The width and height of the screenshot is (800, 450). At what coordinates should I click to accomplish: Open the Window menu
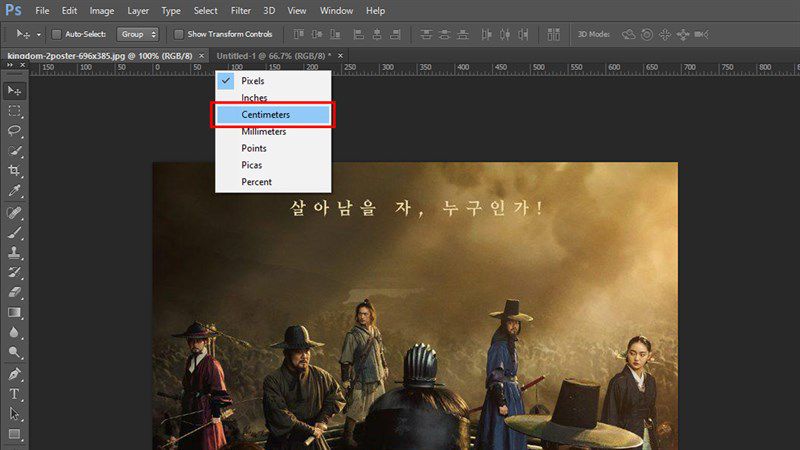tap(336, 10)
